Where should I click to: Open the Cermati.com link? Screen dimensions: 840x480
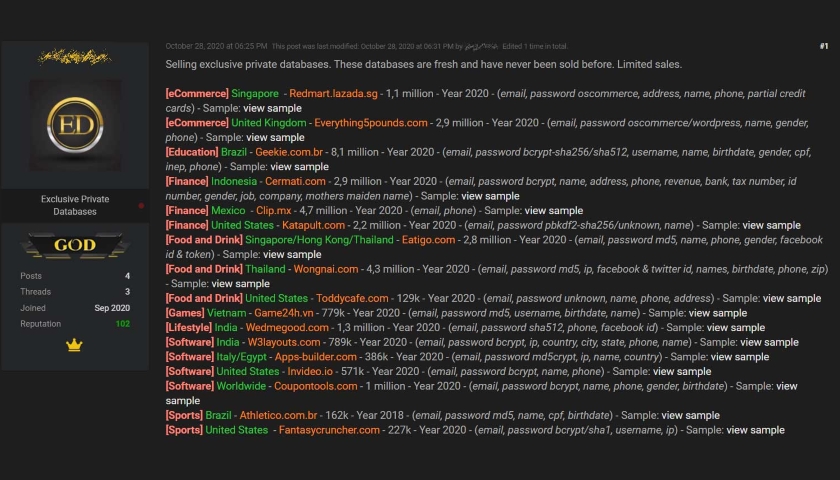[x=295, y=182]
